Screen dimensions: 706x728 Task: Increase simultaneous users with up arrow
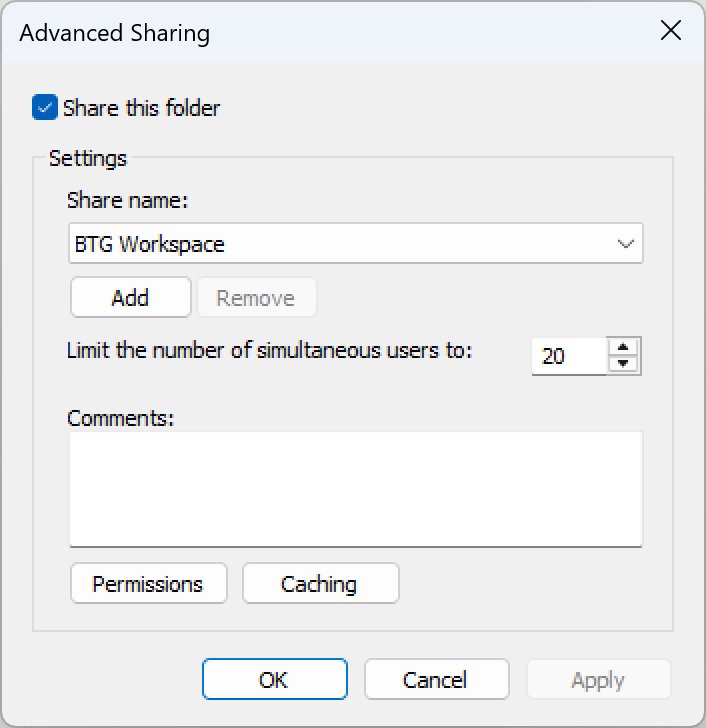(x=624, y=347)
